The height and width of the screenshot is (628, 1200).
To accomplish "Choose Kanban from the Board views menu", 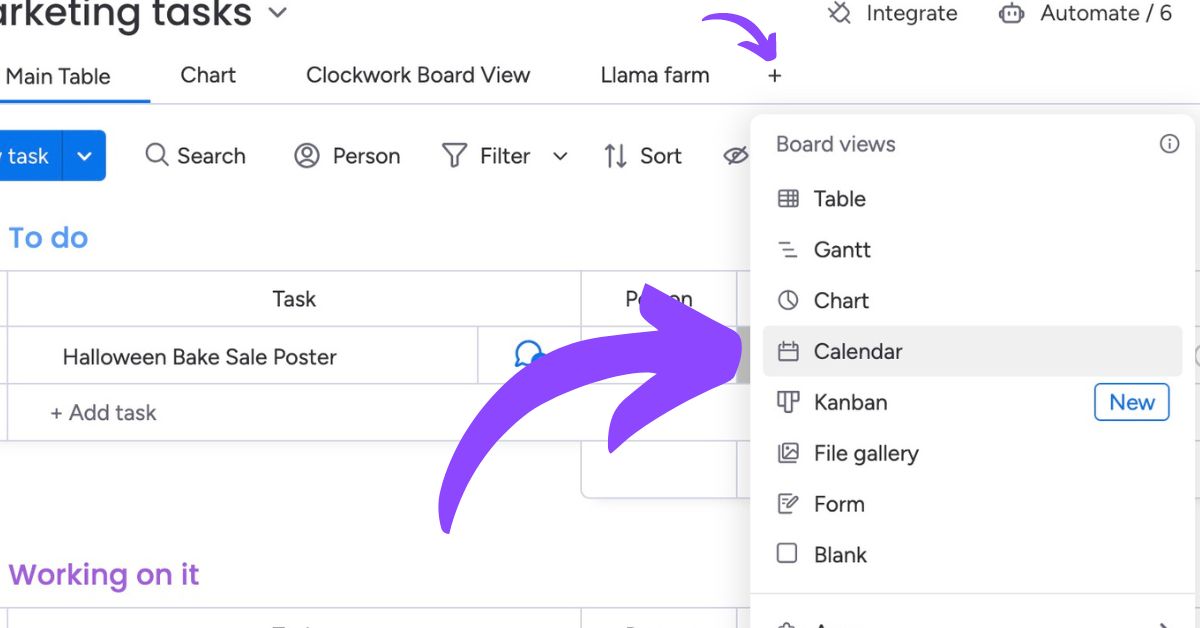I will pos(851,402).
